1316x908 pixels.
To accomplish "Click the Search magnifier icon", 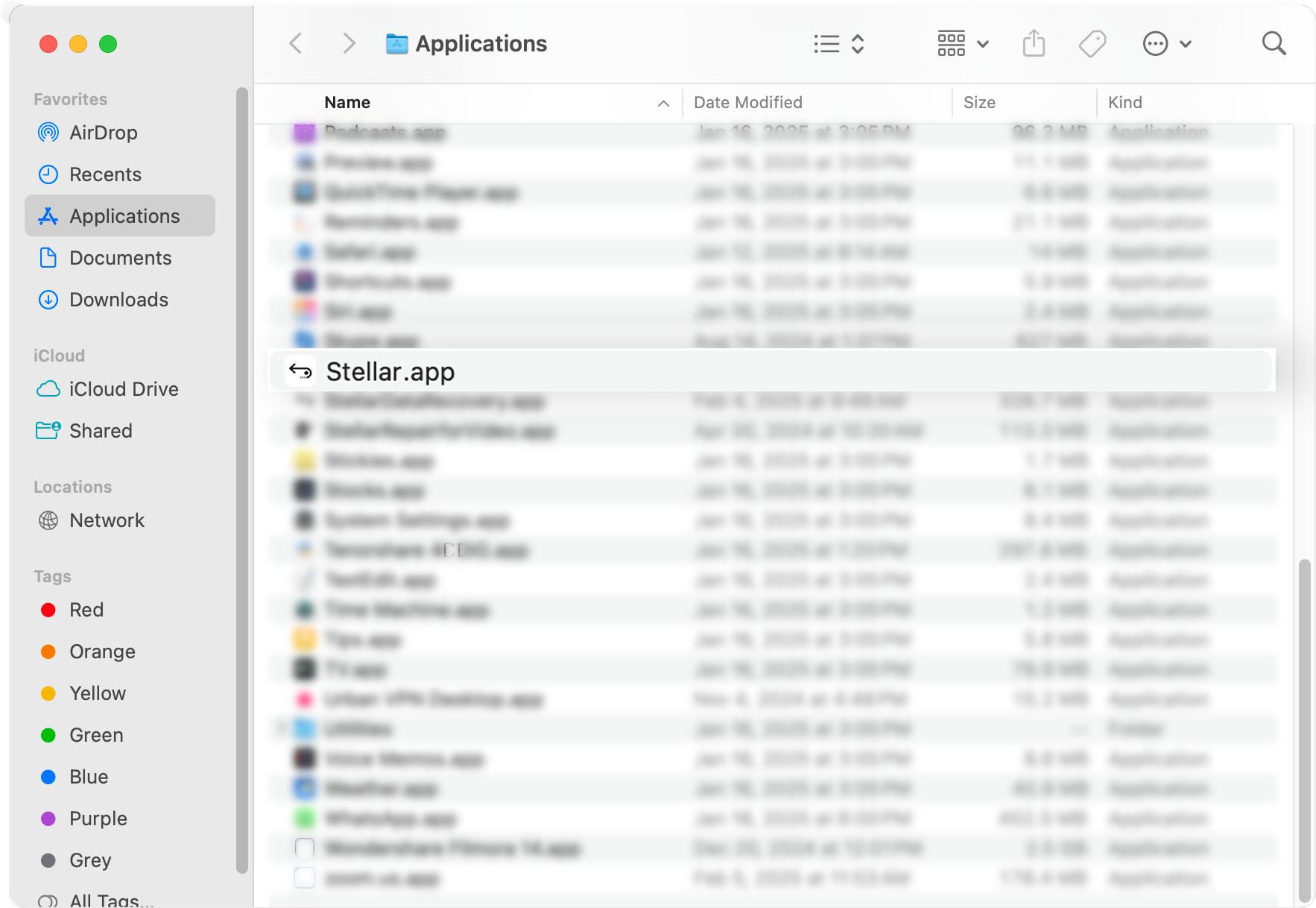I will (x=1274, y=43).
